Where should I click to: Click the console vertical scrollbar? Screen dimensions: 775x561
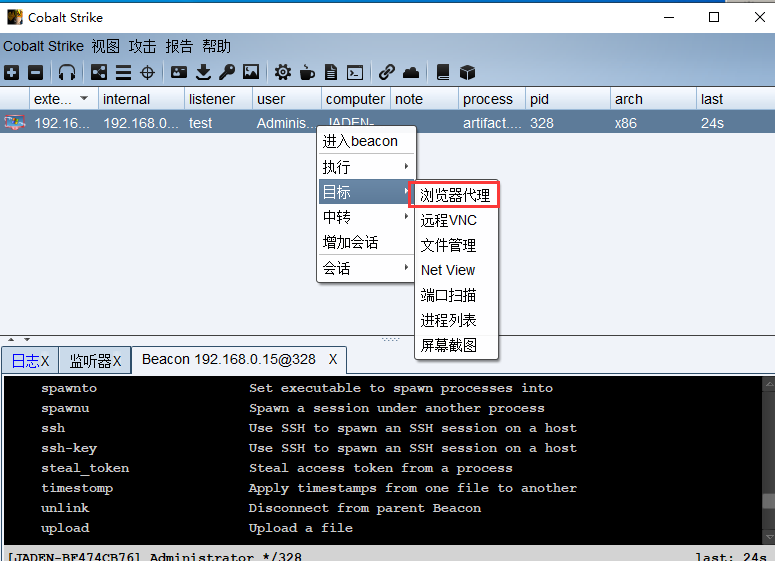(767, 460)
